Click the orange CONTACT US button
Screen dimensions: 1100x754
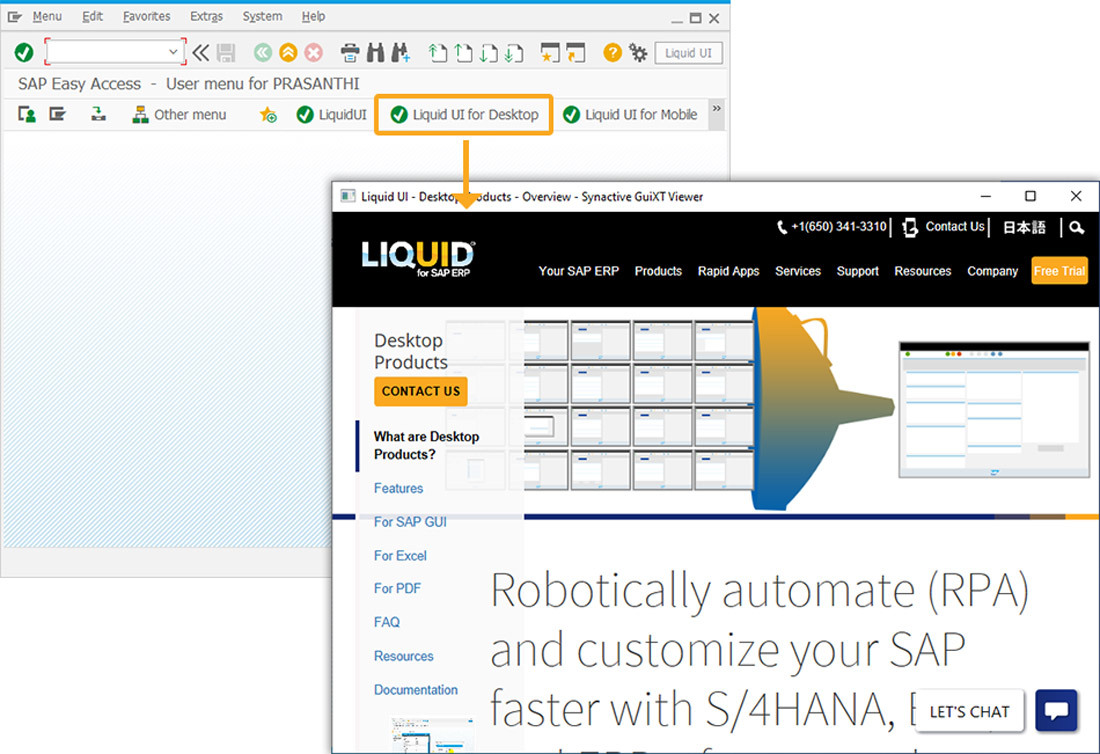click(421, 391)
